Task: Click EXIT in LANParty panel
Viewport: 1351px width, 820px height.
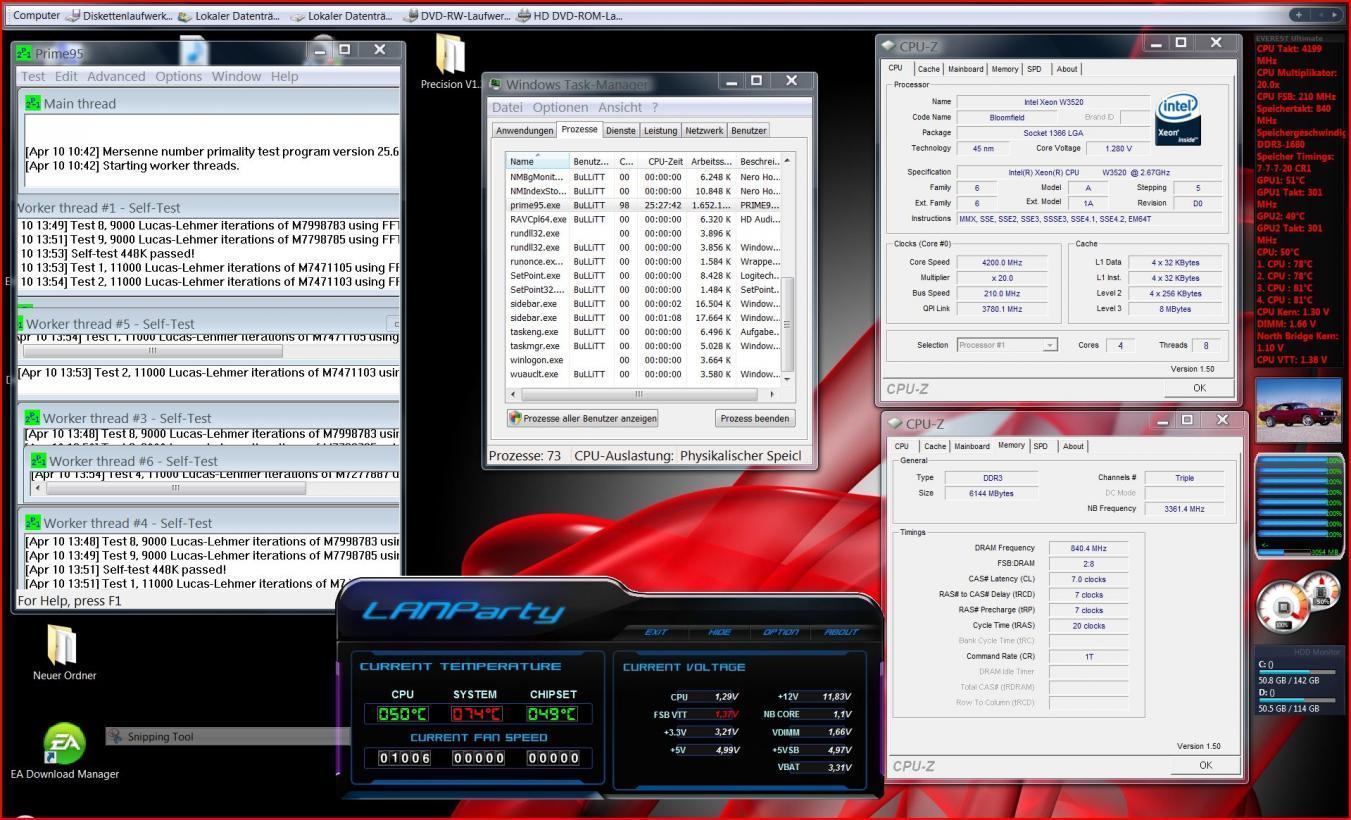Action: click(x=656, y=632)
